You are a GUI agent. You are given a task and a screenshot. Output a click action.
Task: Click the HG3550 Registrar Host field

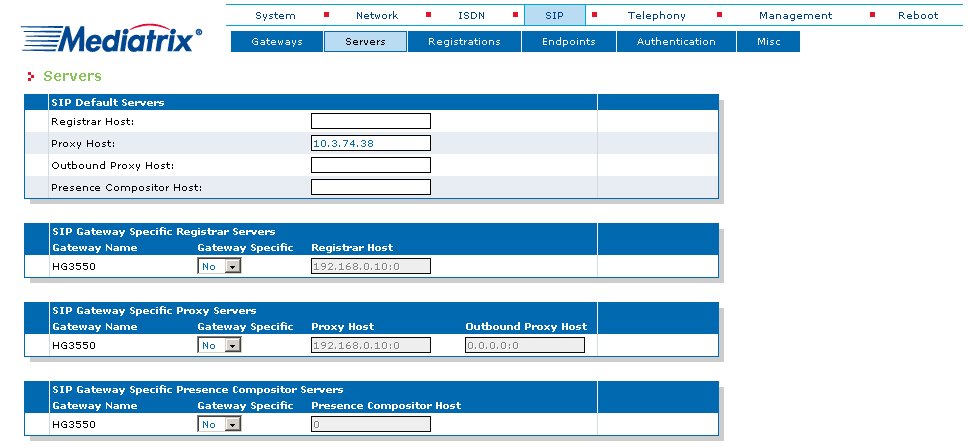point(370,266)
